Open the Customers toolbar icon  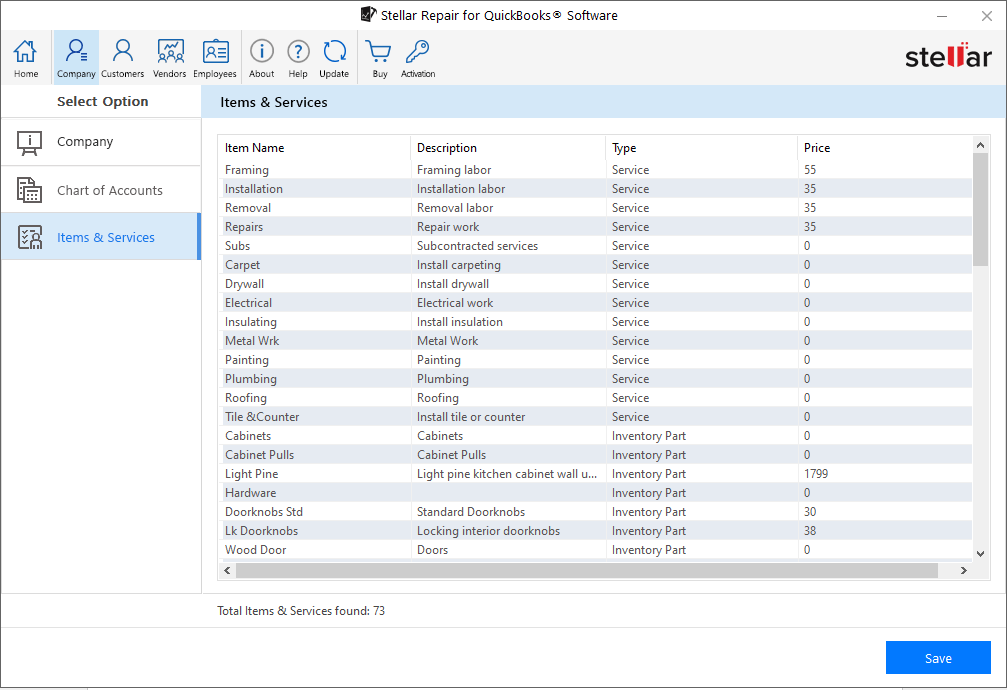tap(122, 58)
